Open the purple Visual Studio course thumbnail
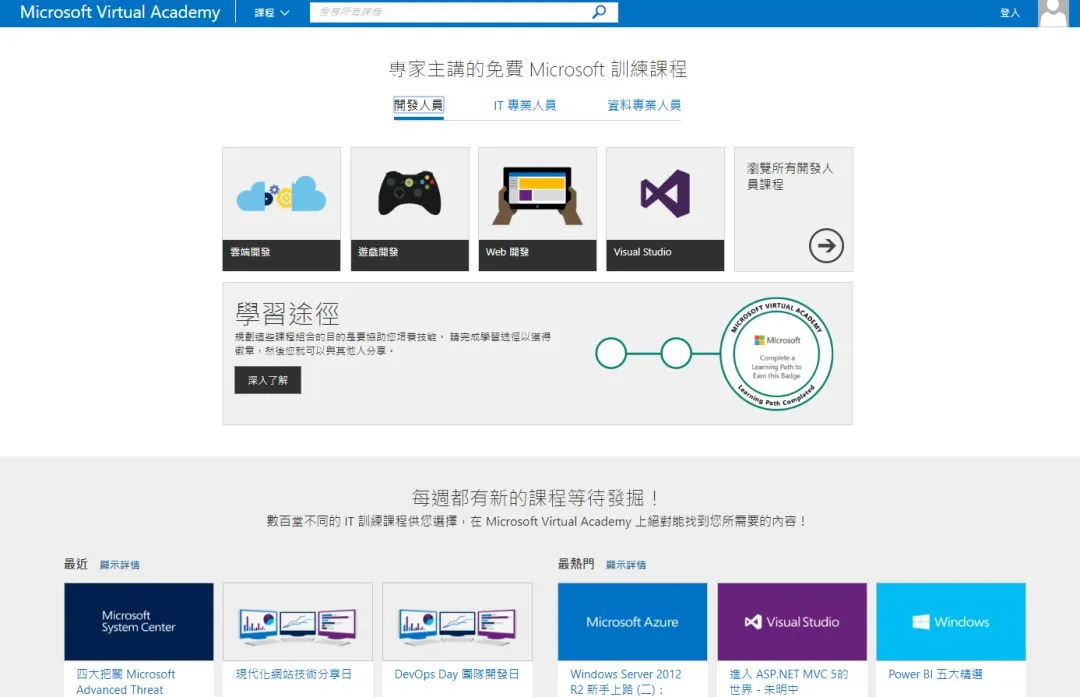 (792, 622)
